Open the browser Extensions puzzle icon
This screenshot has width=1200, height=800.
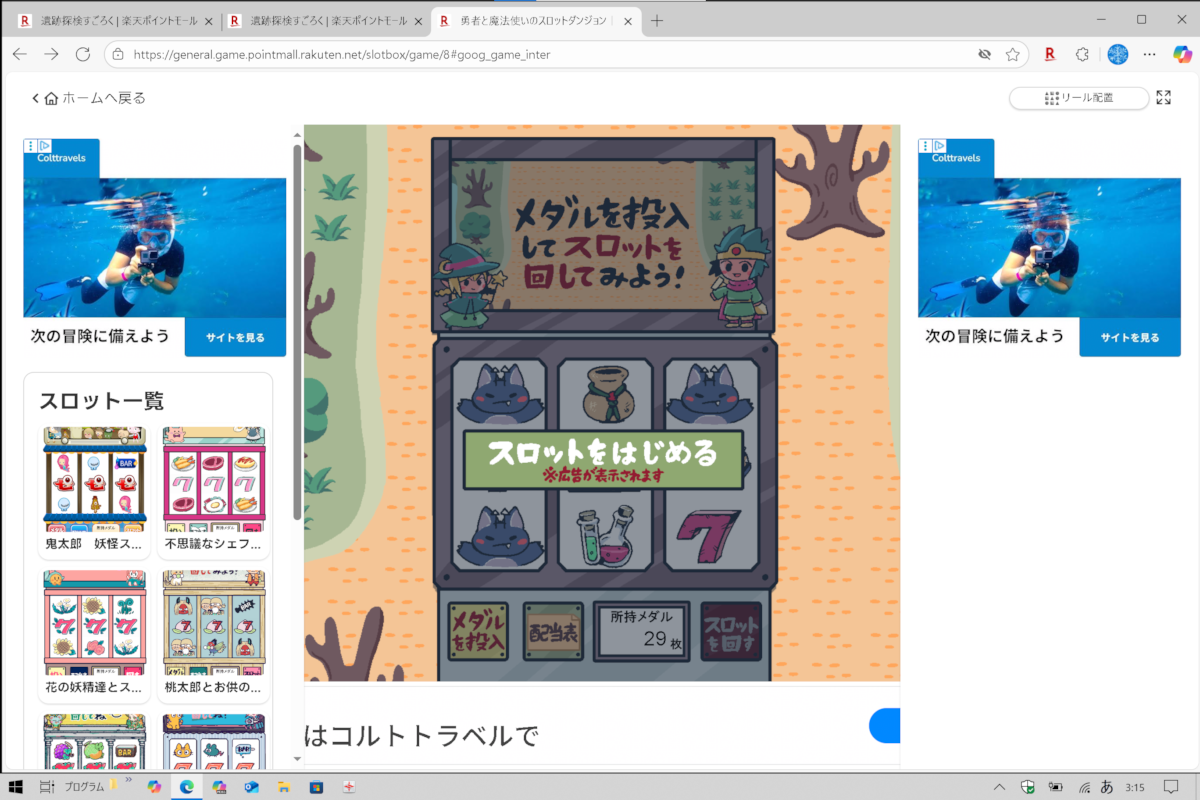click(1082, 55)
